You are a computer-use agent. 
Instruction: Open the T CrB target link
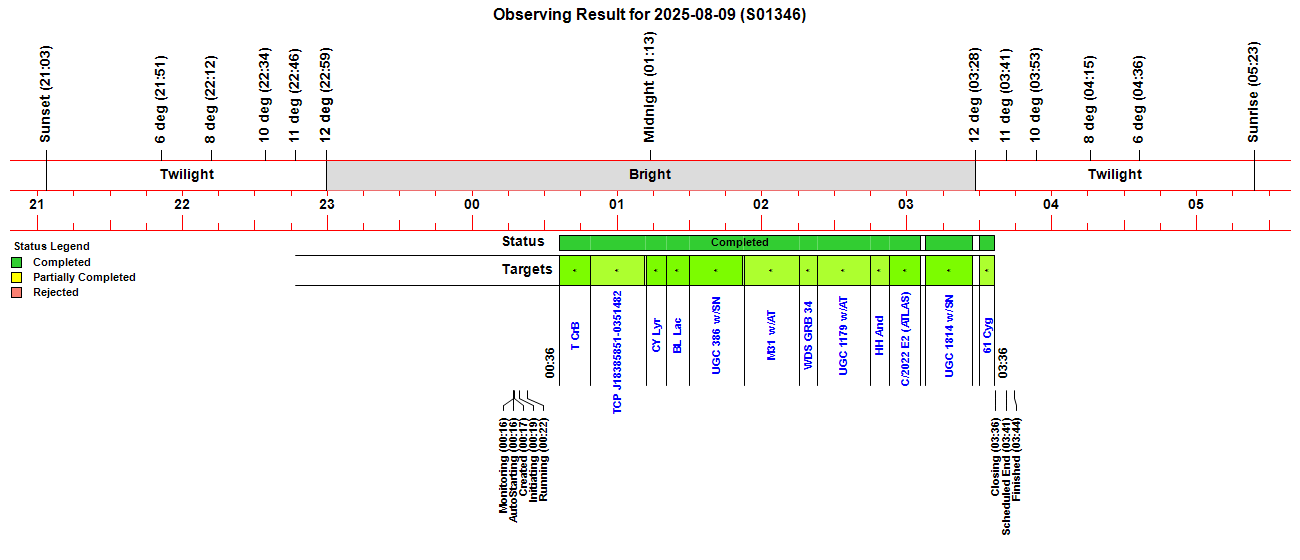(575, 335)
